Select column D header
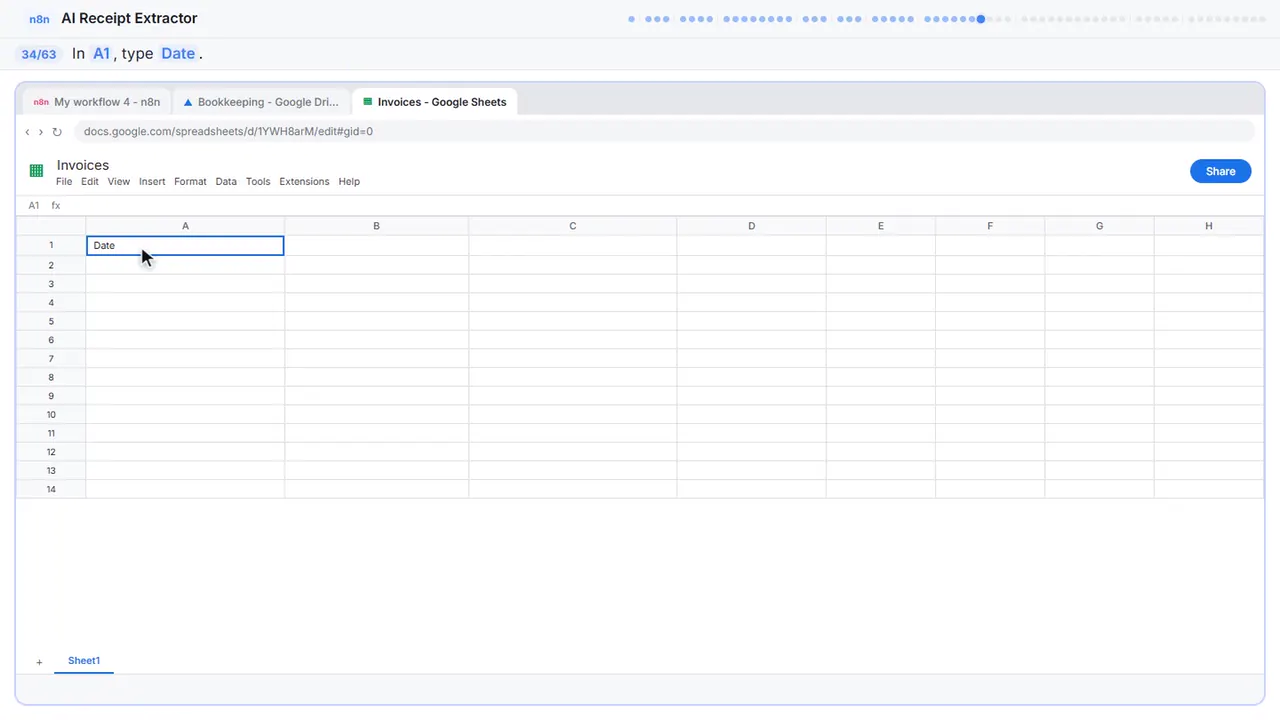This screenshot has width=1280, height=720. point(751,226)
